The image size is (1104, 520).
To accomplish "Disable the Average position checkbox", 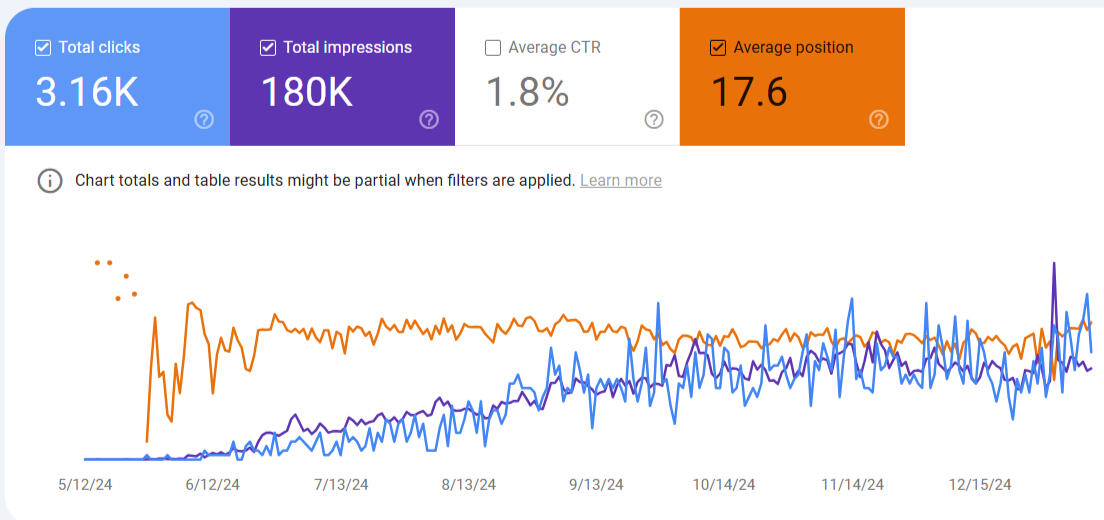I will (x=718, y=47).
